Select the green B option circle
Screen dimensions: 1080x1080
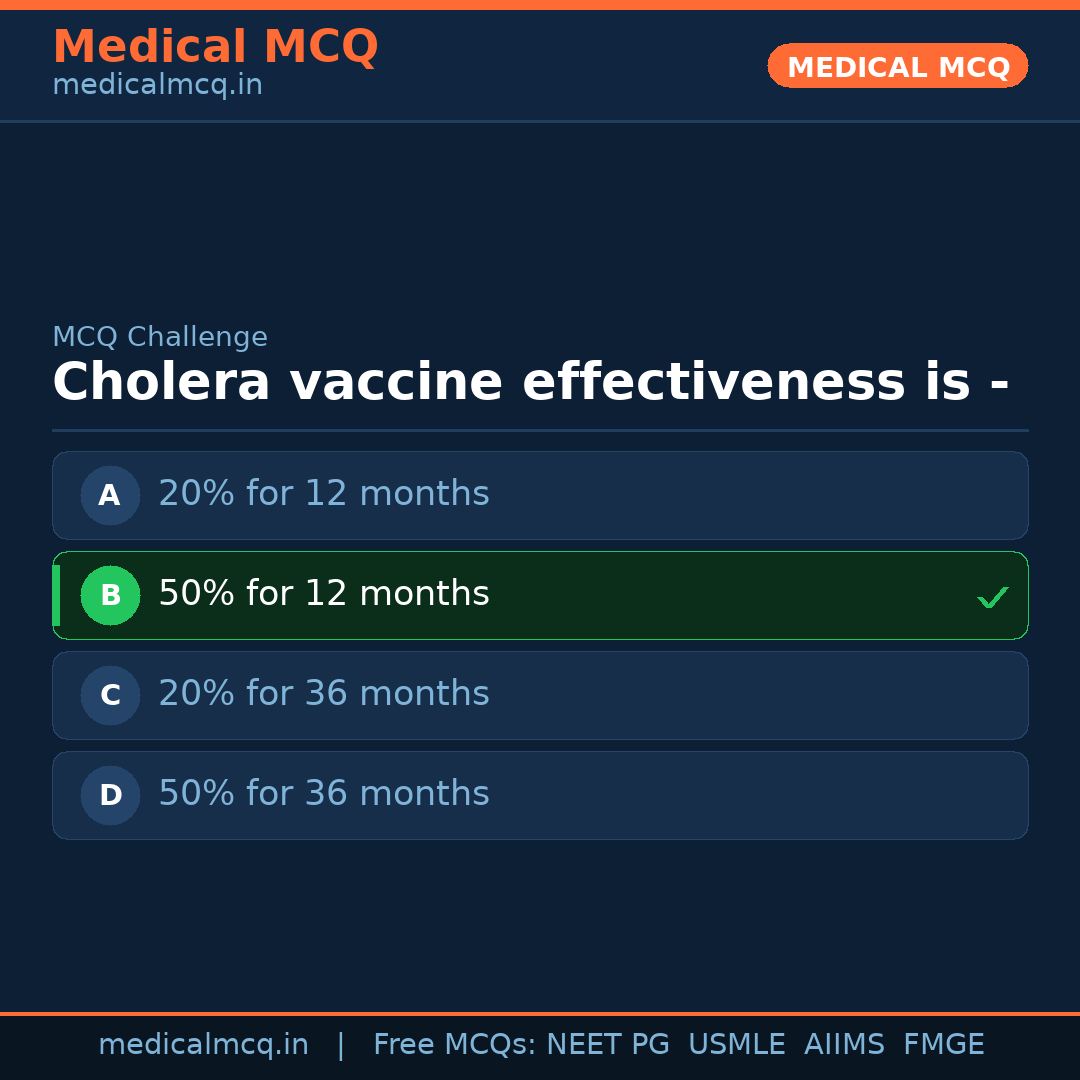(110, 595)
